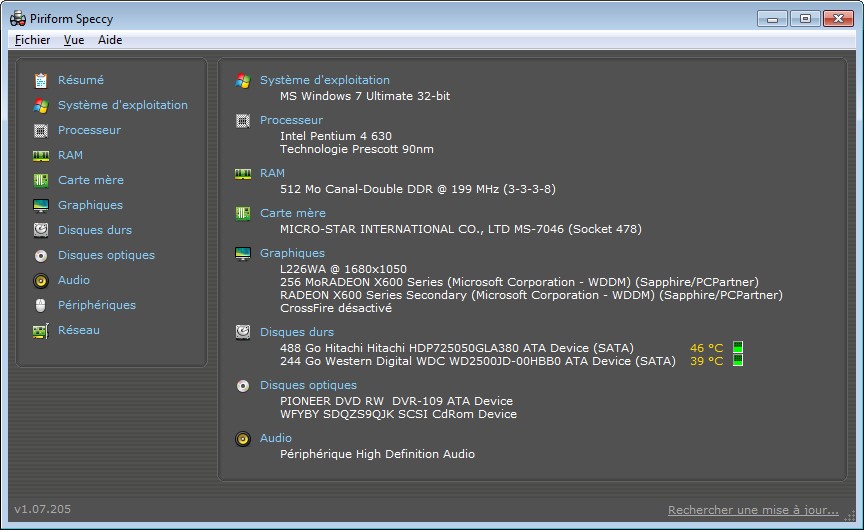The image size is (864, 530).
Task: Click the 39 °C temperature value
Action: 706,361
